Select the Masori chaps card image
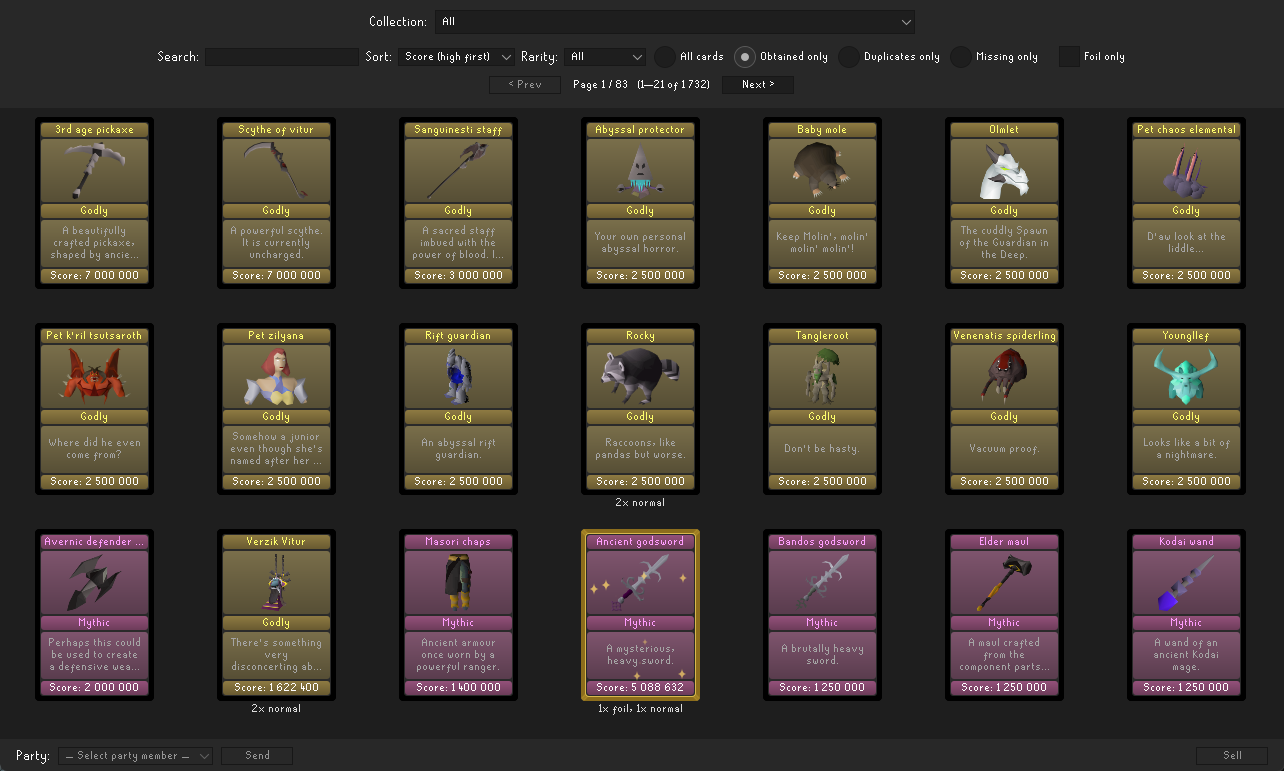Viewport: 1284px width, 771px height. pyautogui.click(x=458, y=582)
